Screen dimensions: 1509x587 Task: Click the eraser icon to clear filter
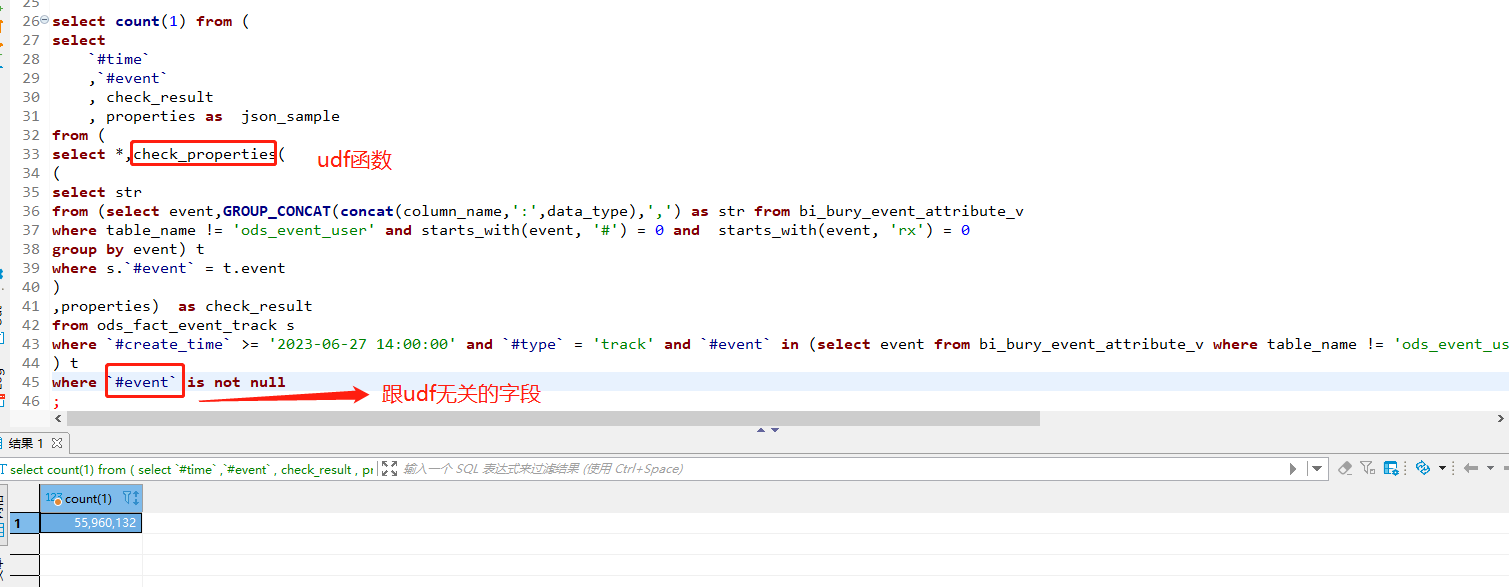[1345, 468]
